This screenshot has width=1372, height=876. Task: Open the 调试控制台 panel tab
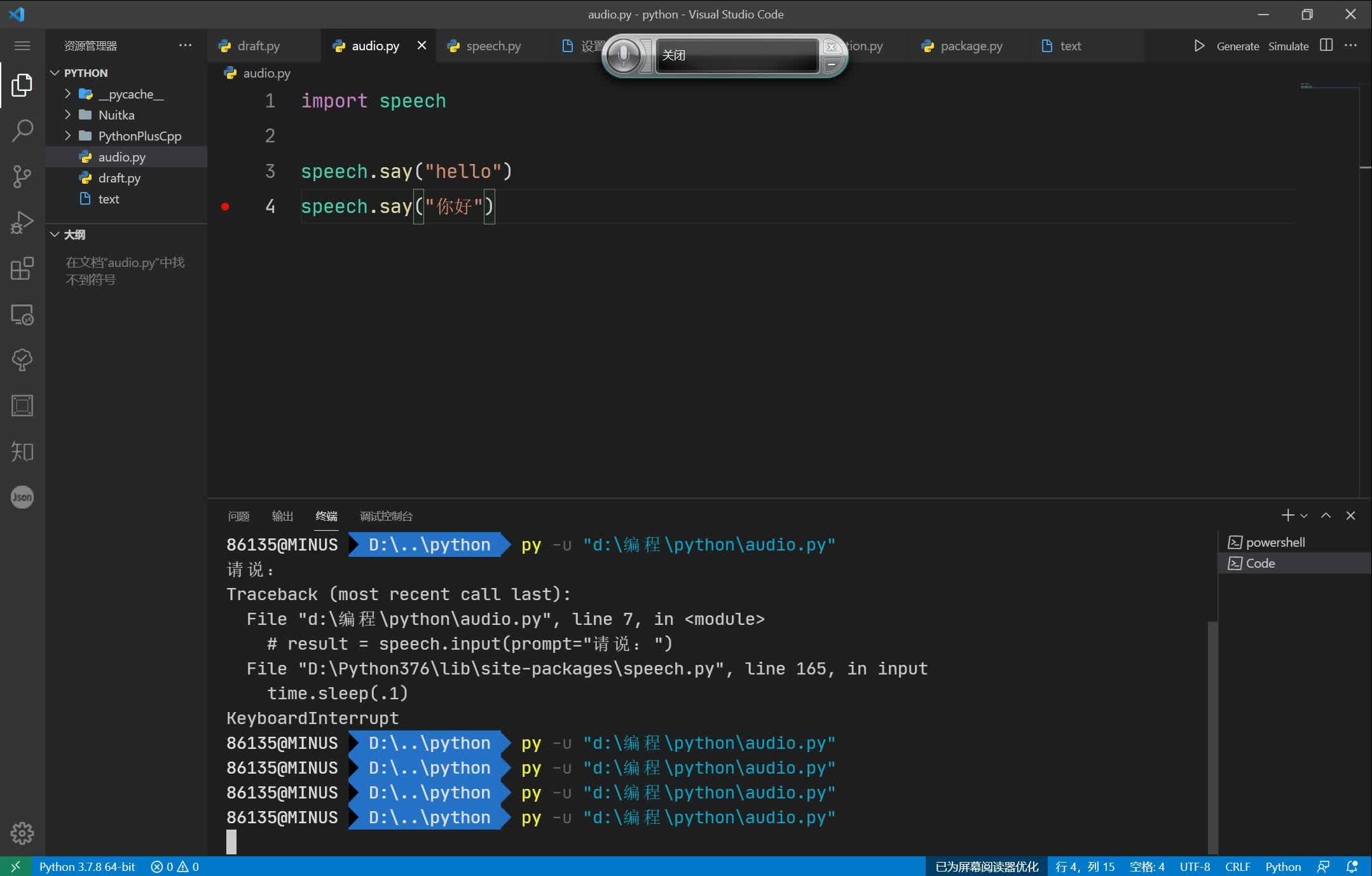[385, 516]
